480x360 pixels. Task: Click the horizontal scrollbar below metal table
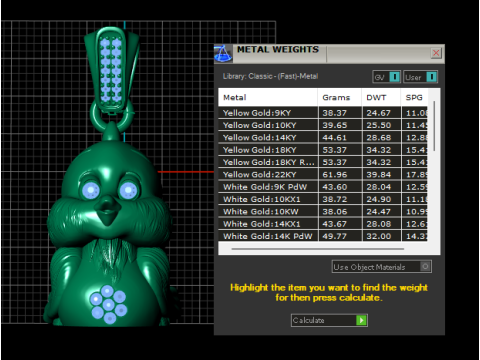(318, 249)
